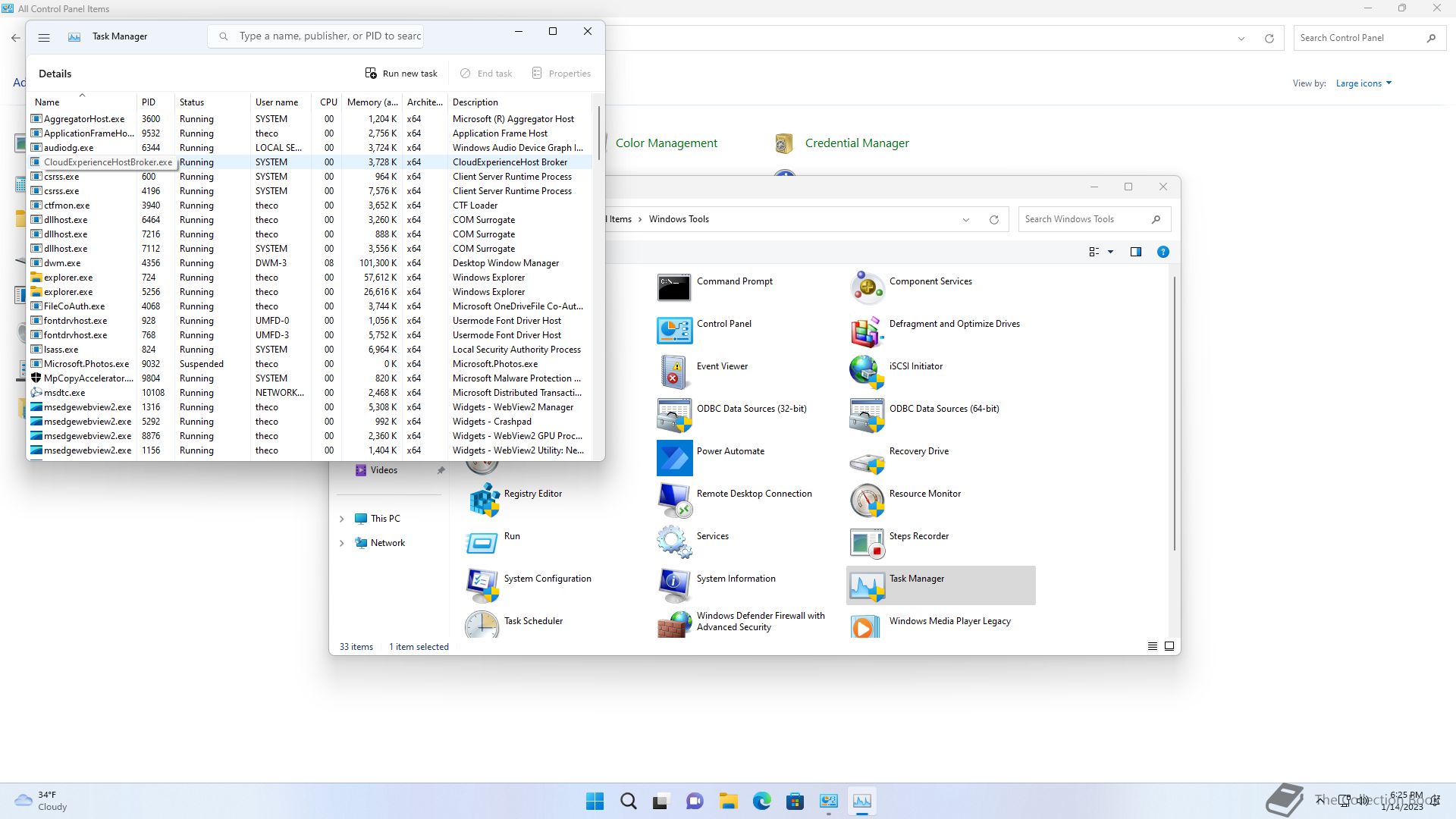Open Properties in the Task Manager toolbar
This screenshot has width=1456, height=819.
point(561,74)
